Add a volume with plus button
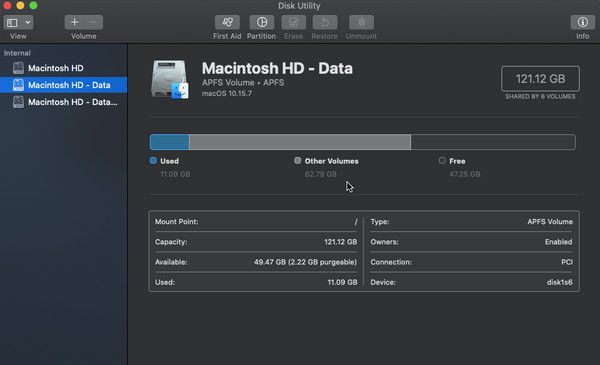This screenshot has width=600, height=365. pos(74,23)
